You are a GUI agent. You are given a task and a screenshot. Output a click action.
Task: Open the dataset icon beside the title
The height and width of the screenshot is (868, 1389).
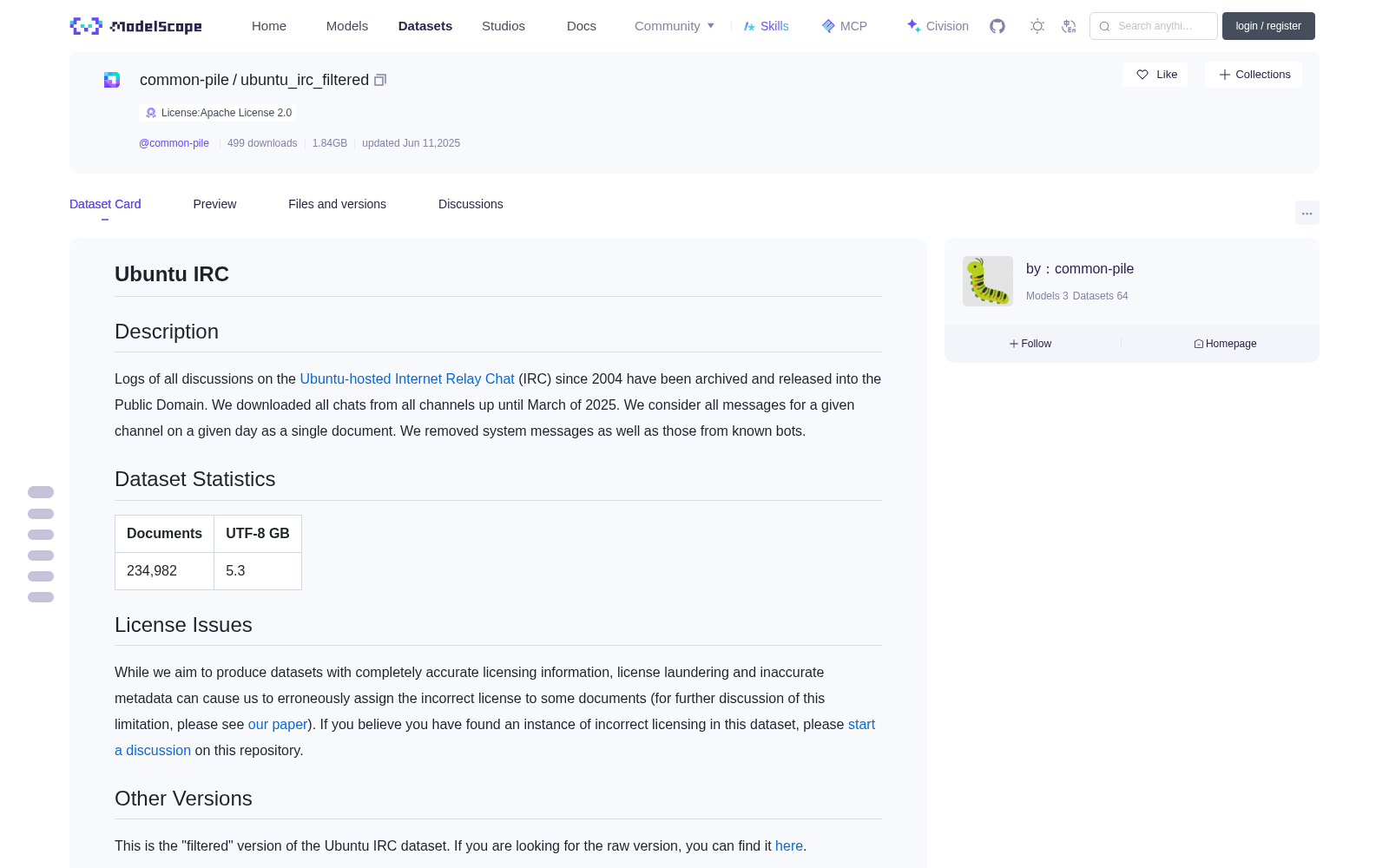[x=112, y=80]
